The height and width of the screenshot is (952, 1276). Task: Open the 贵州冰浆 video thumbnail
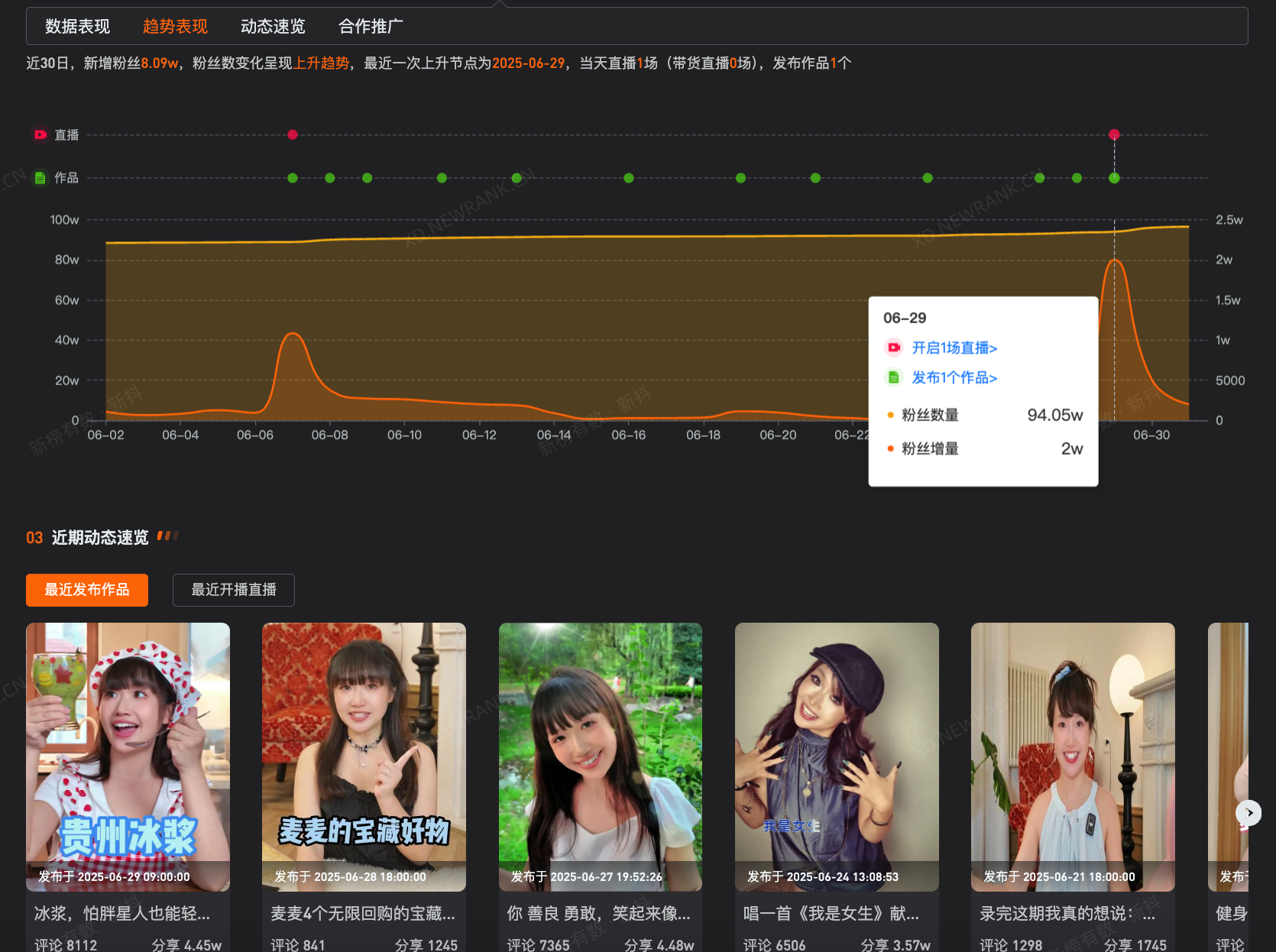coord(128,756)
